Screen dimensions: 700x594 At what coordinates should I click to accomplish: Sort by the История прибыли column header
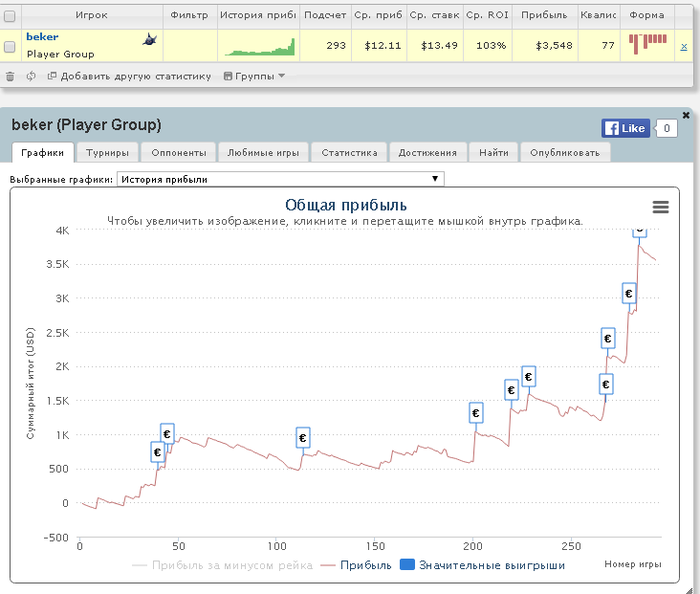(258, 16)
